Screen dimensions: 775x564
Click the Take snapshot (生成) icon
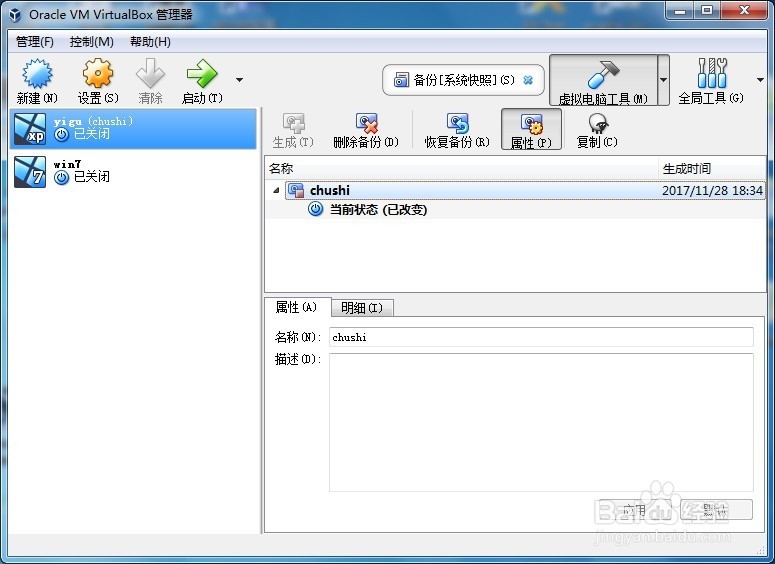pos(294,123)
